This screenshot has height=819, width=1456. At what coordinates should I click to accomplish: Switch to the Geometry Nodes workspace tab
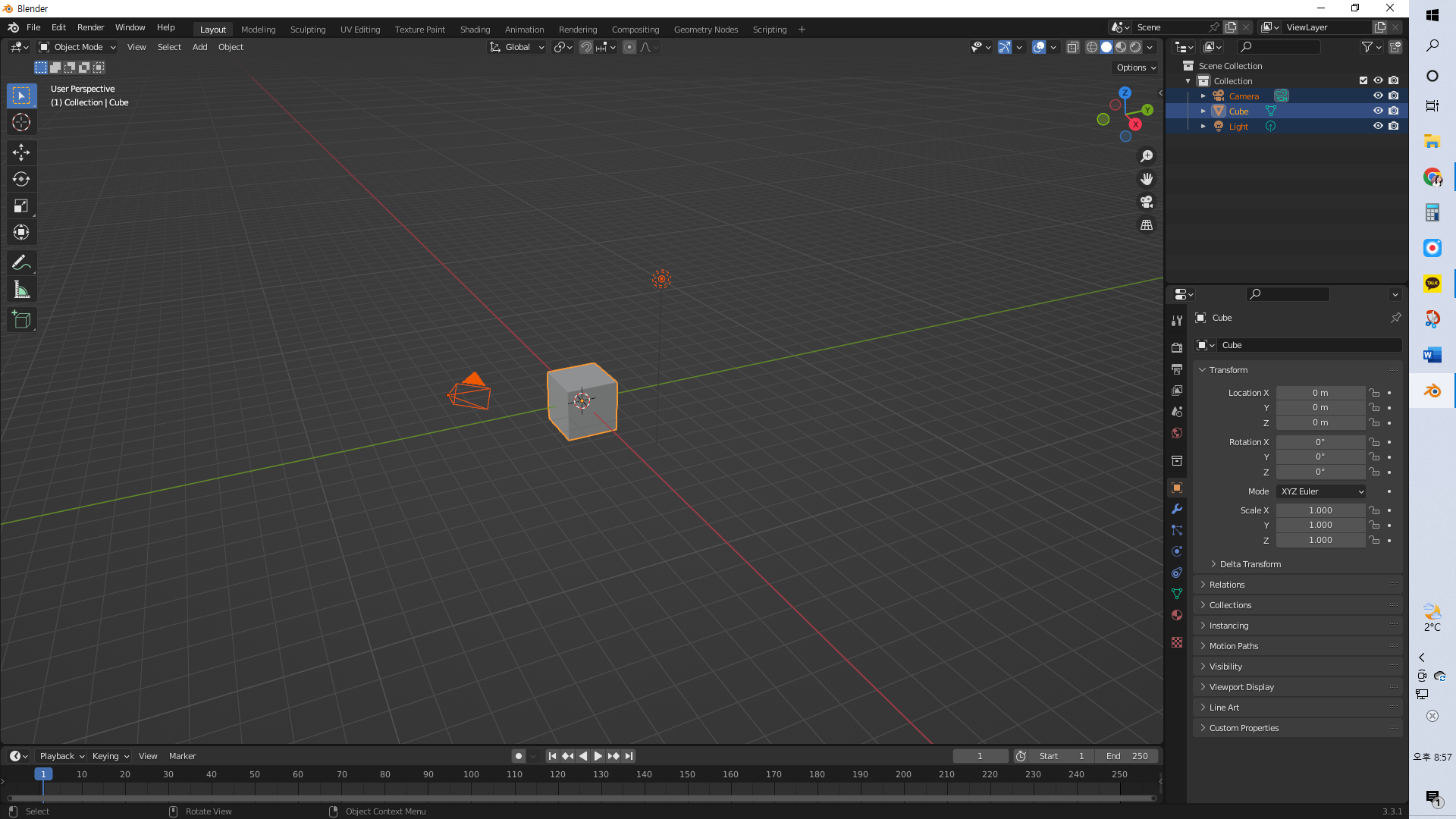click(705, 30)
